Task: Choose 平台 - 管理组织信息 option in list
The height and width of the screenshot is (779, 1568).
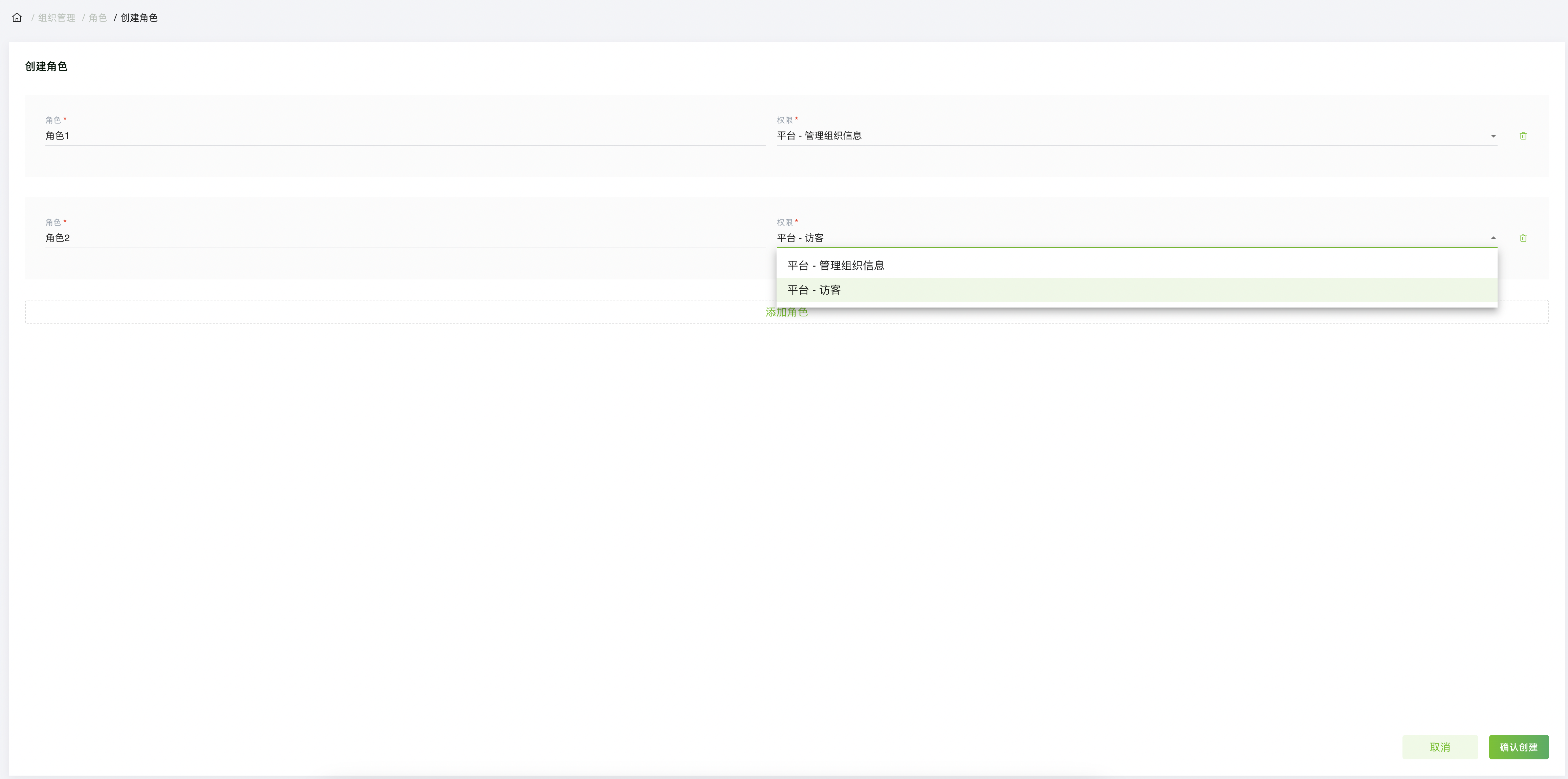Action: click(1136, 266)
